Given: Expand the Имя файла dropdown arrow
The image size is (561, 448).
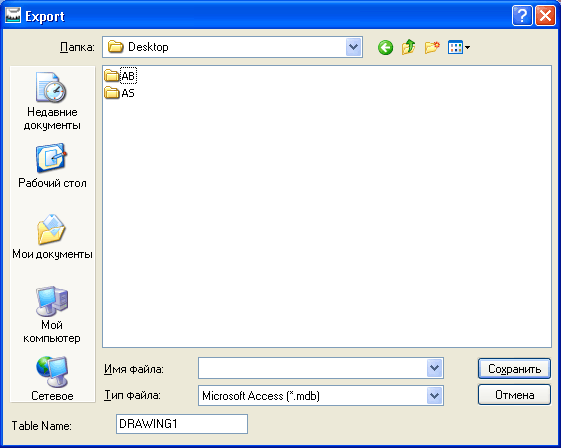Looking at the screenshot, I should [435, 368].
